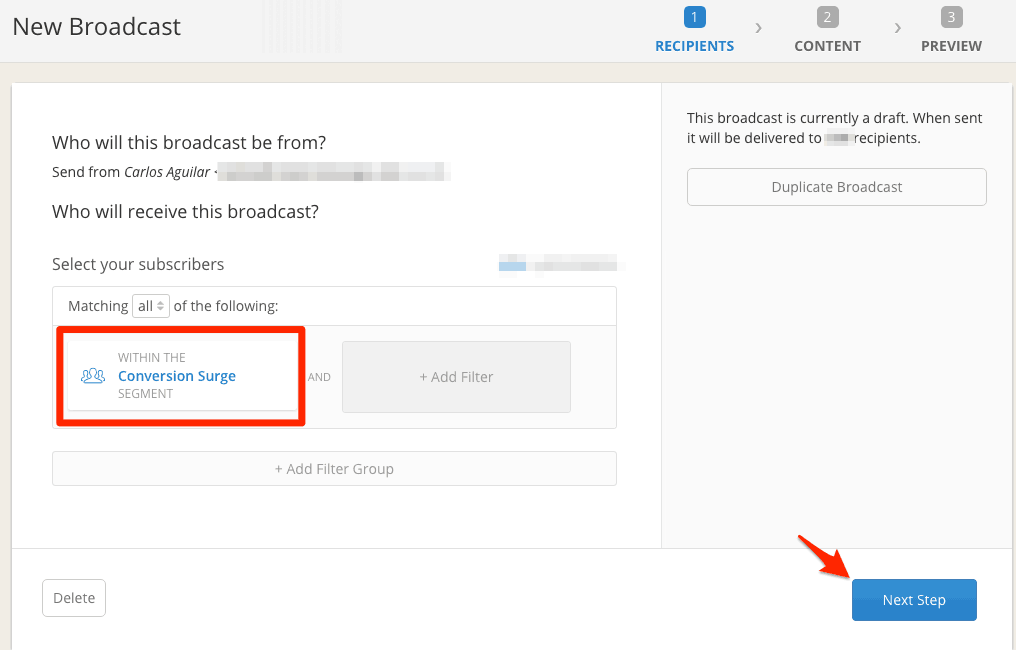This screenshot has height=650, width=1016.
Task: Switch to the RECIPIENTS step label
Action: (x=694, y=46)
